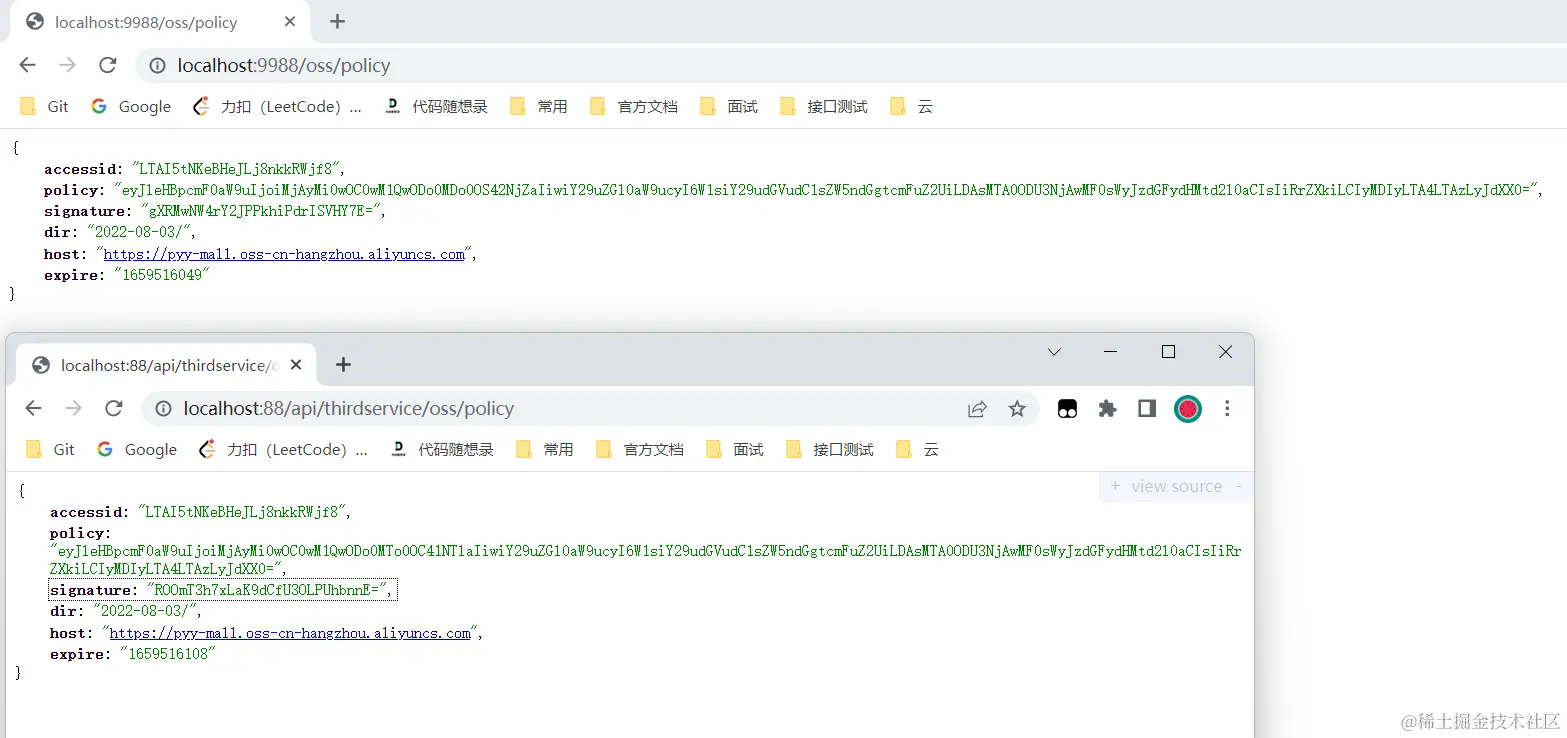The width and height of the screenshot is (1567, 738).
Task: Go back in the back window
Action: tap(27, 65)
